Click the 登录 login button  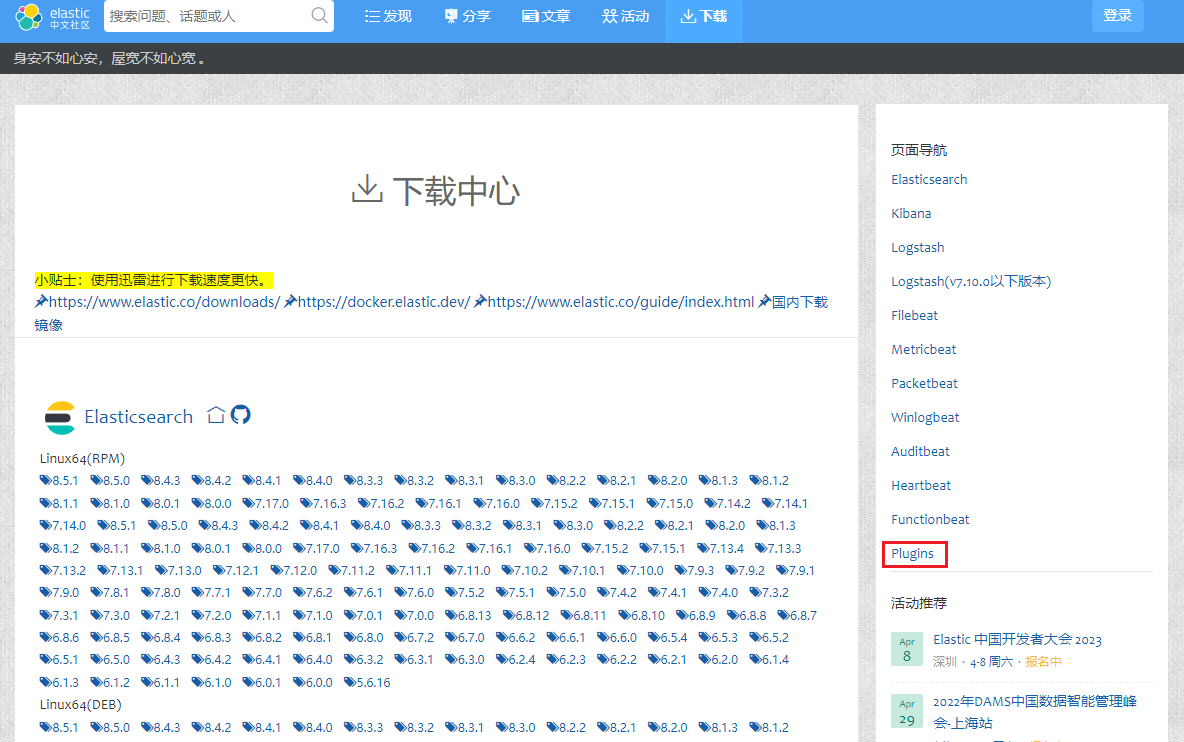[1118, 16]
